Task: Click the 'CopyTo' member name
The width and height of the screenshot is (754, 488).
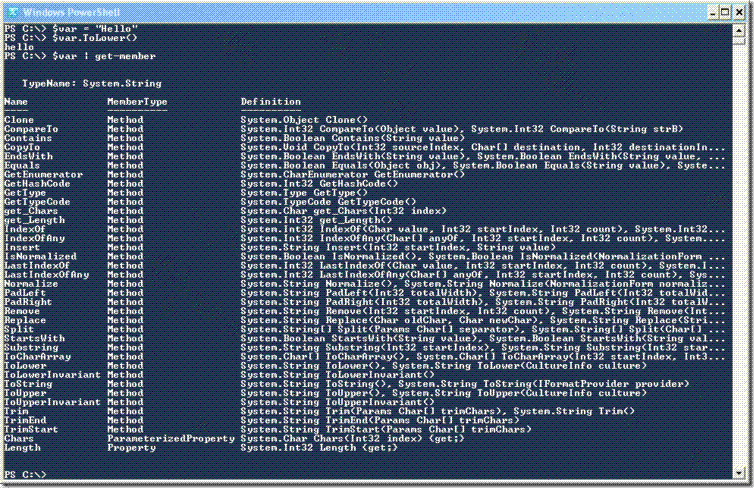Action: click(22, 147)
